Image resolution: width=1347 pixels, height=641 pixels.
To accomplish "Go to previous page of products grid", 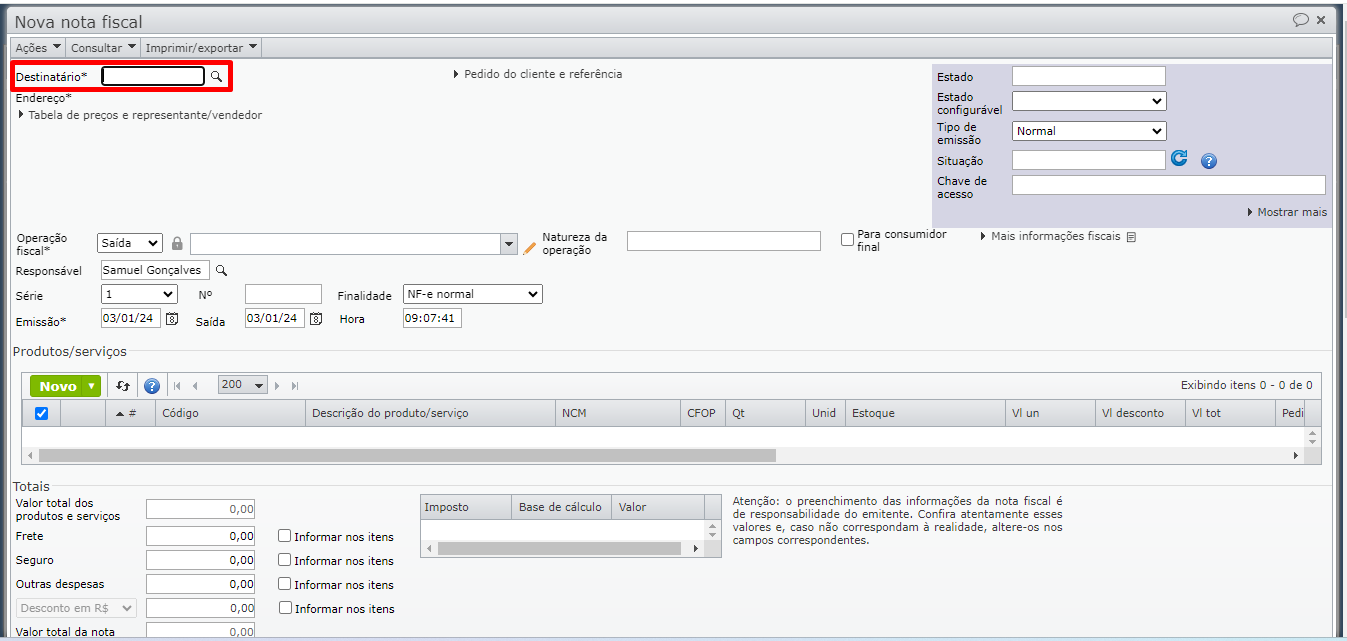I will (195, 385).
